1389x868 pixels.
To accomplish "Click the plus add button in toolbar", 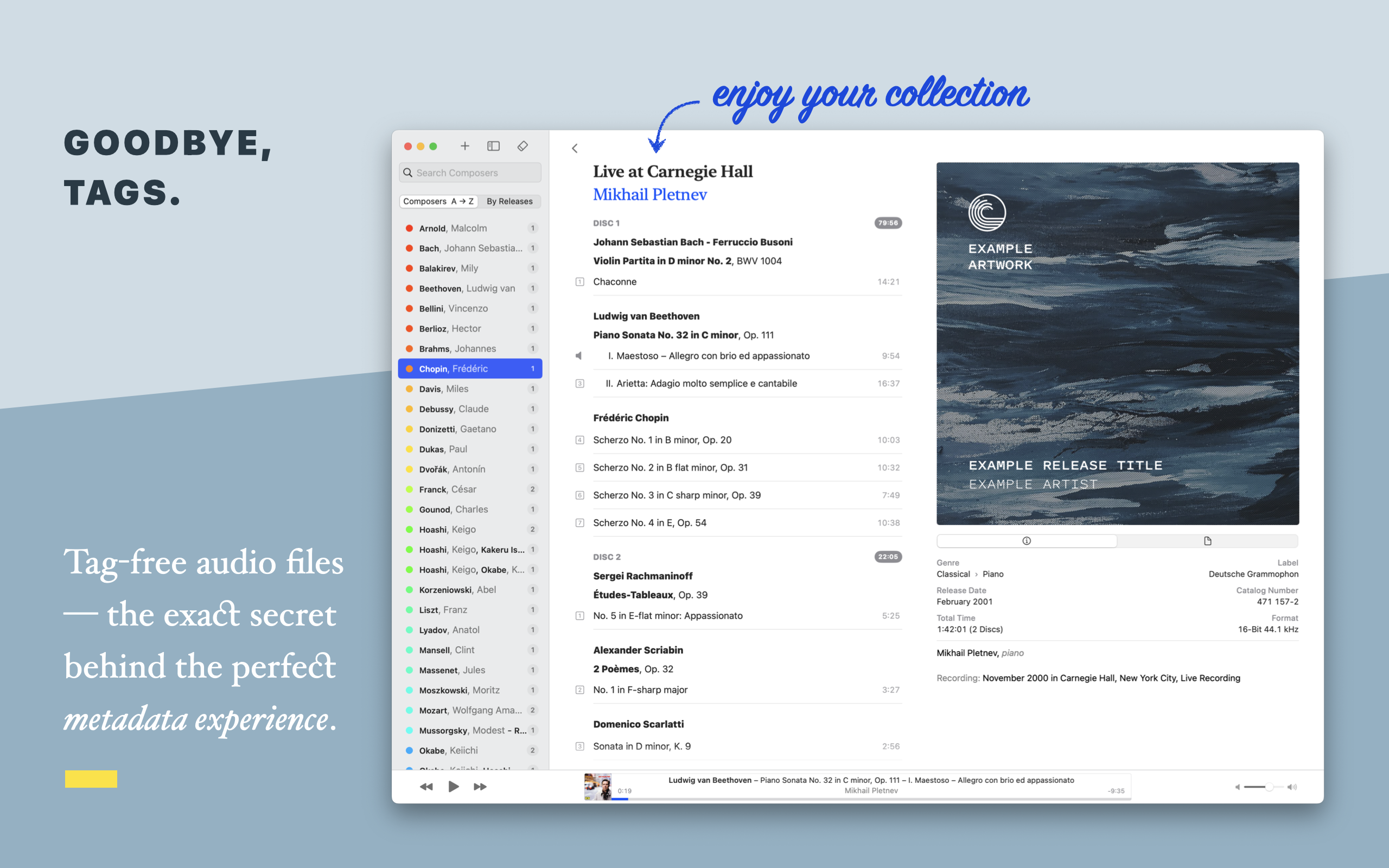I will pos(465,146).
